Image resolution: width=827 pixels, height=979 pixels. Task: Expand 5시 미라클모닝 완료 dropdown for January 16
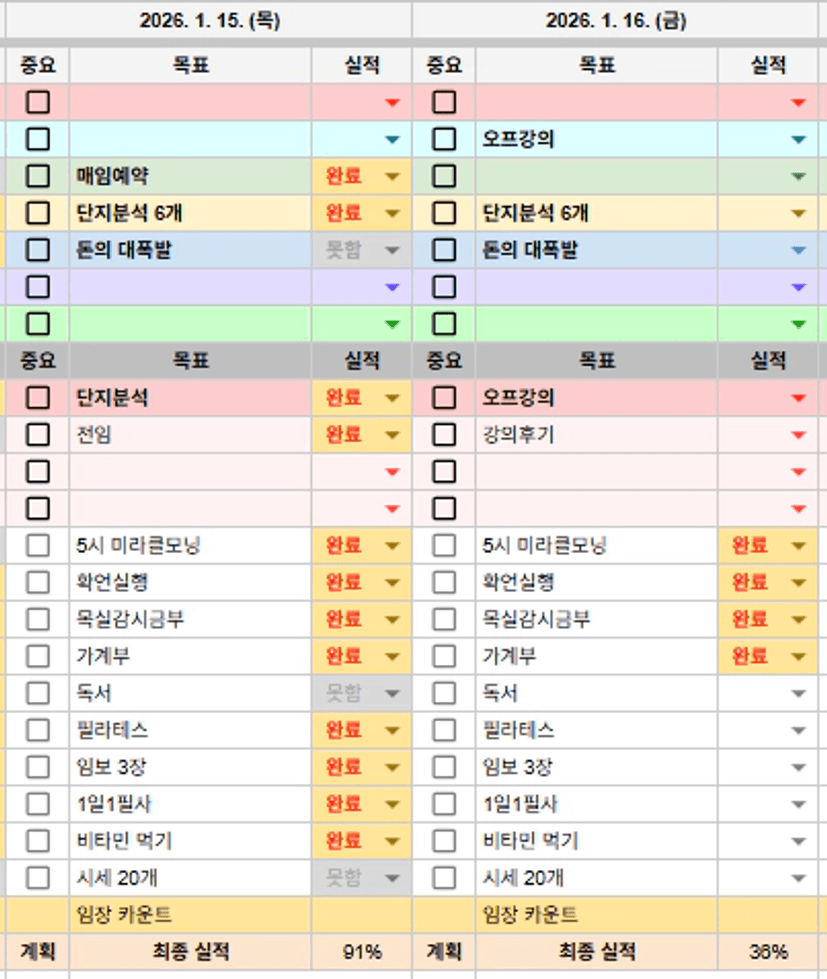click(x=798, y=546)
